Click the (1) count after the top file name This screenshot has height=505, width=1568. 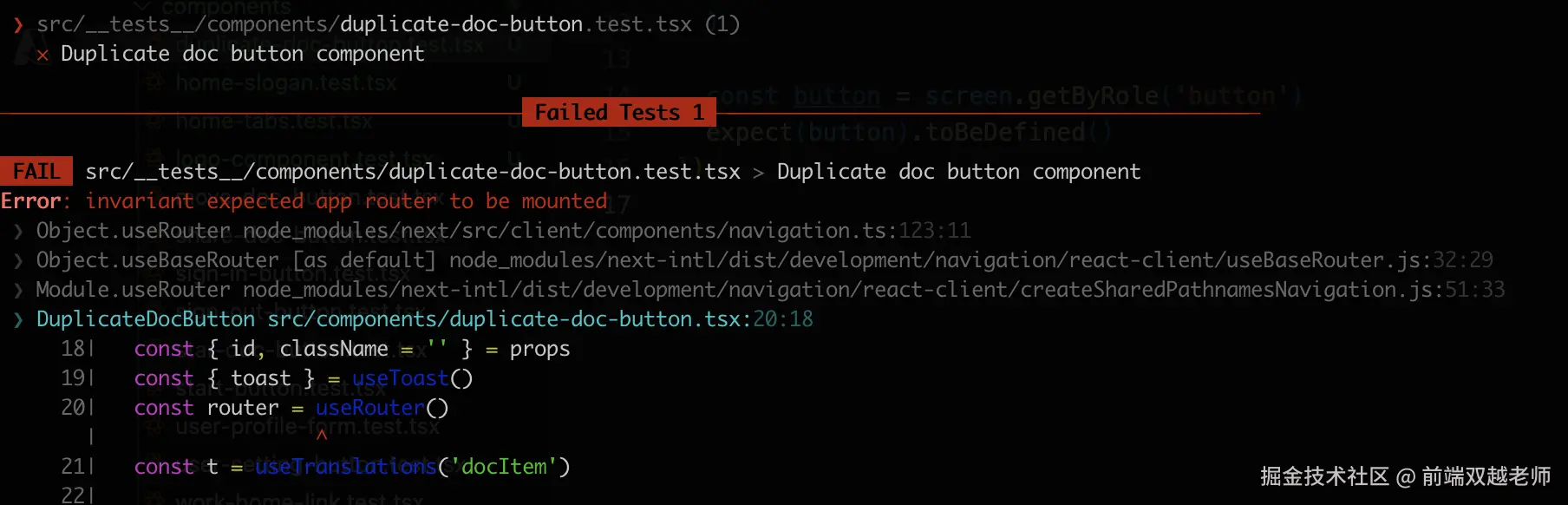[722, 24]
